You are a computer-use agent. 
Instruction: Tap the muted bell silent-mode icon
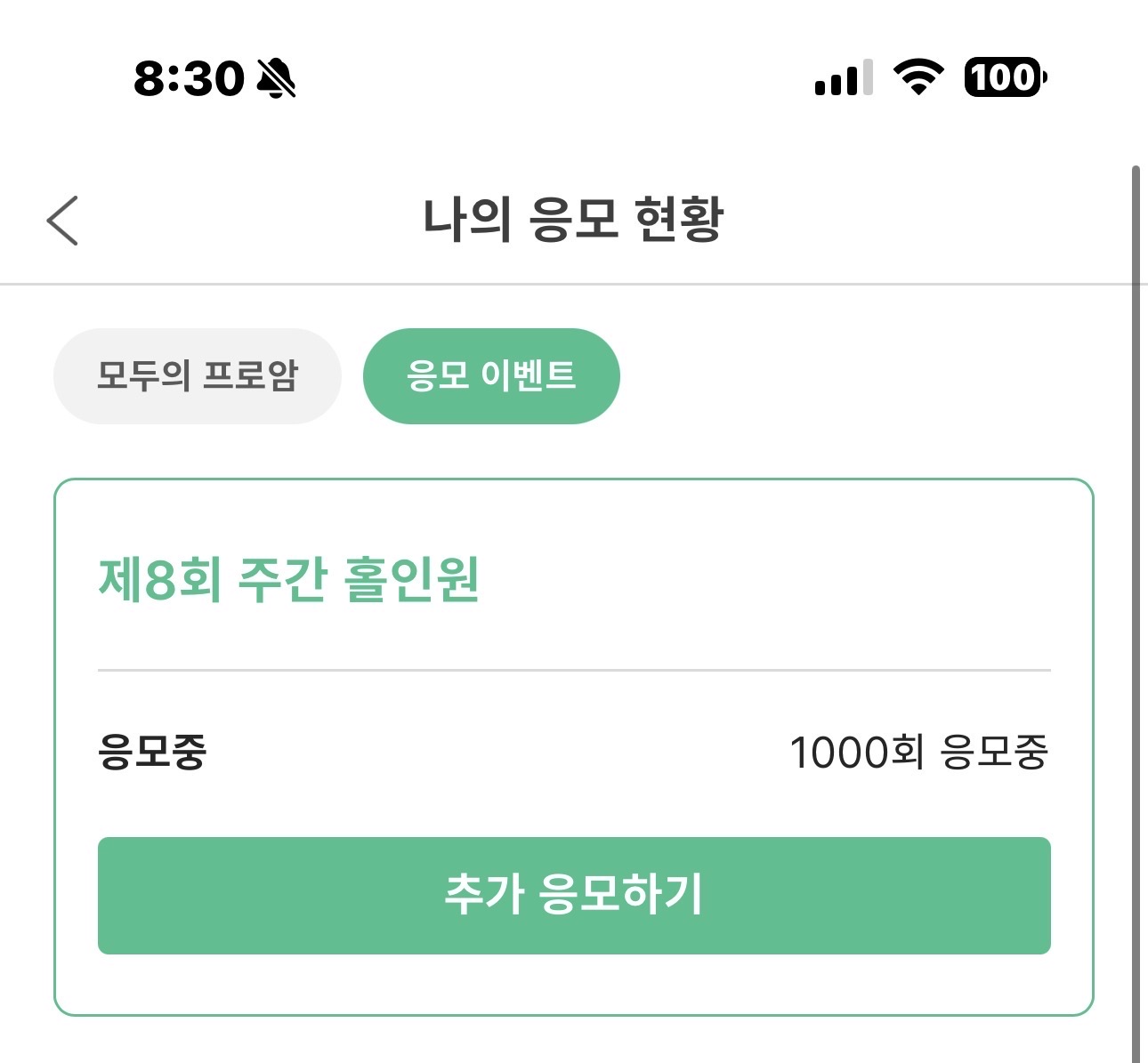276,77
